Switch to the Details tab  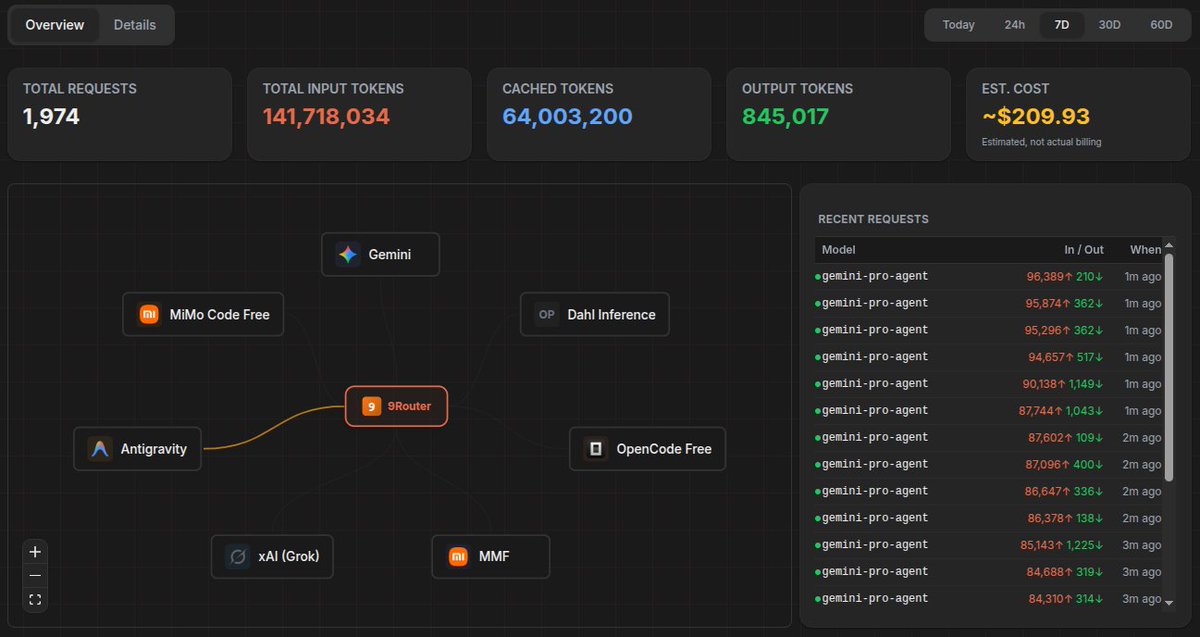[x=135, y=25]
